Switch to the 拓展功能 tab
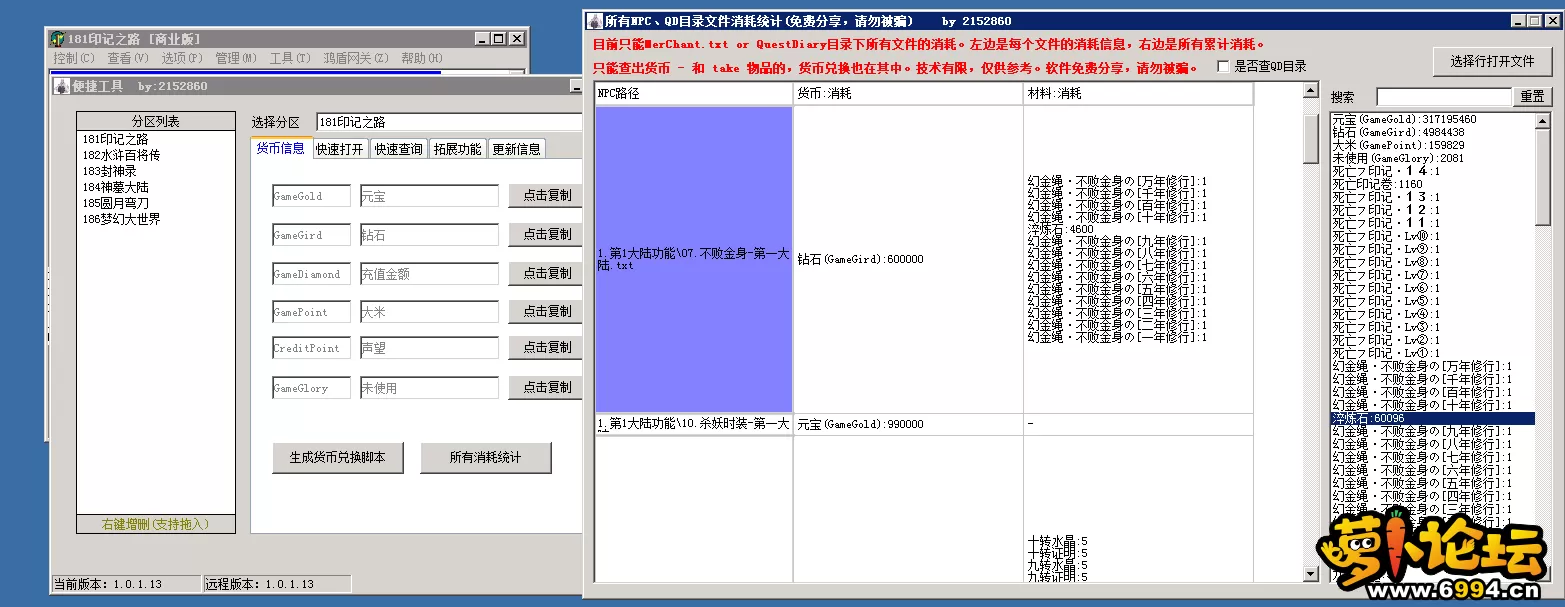Viewport: 1565px width, 607px height. pyautogui.click(x=457, y=149)
